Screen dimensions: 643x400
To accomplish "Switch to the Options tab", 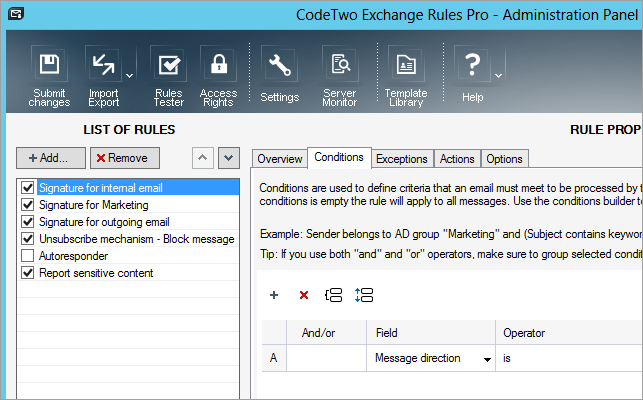I will pyautogui.click(x=504, y=159).
